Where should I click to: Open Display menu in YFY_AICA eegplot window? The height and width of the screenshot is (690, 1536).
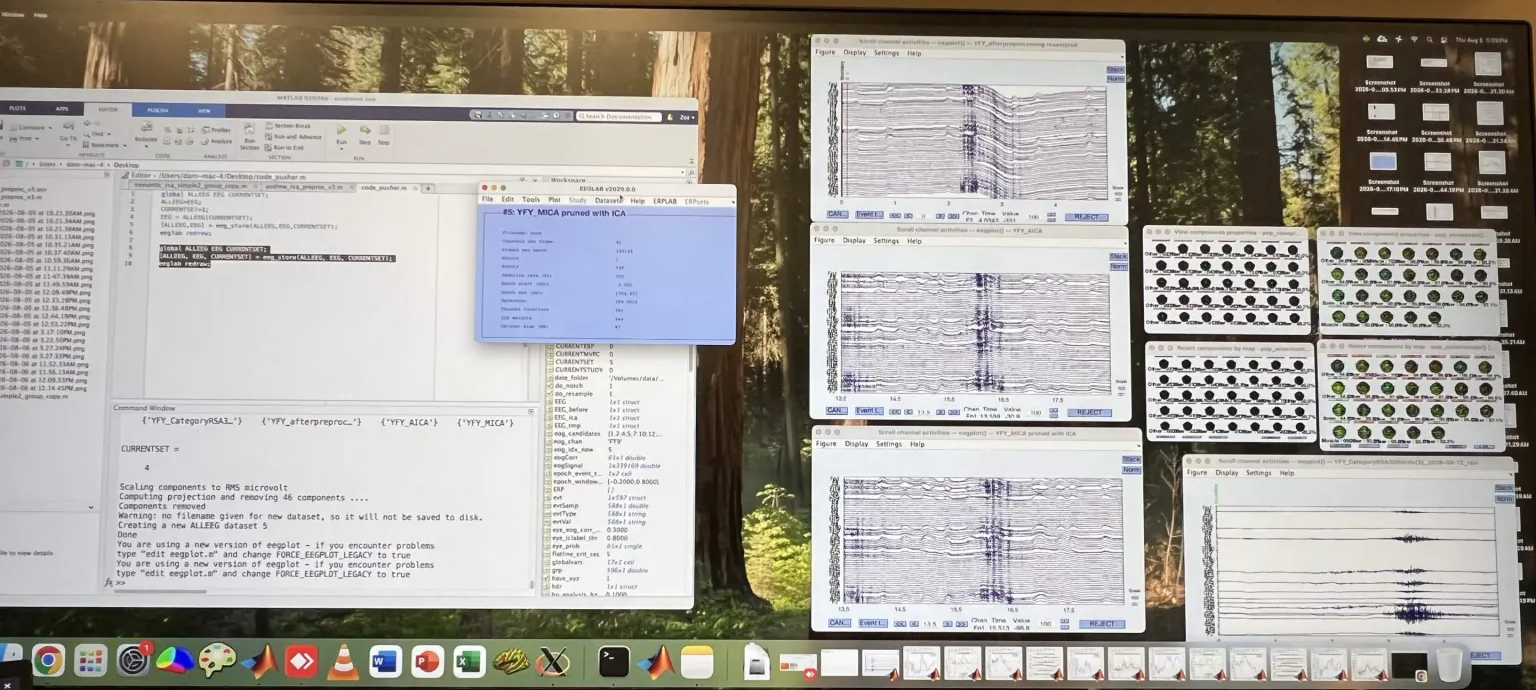pos(854,240)
